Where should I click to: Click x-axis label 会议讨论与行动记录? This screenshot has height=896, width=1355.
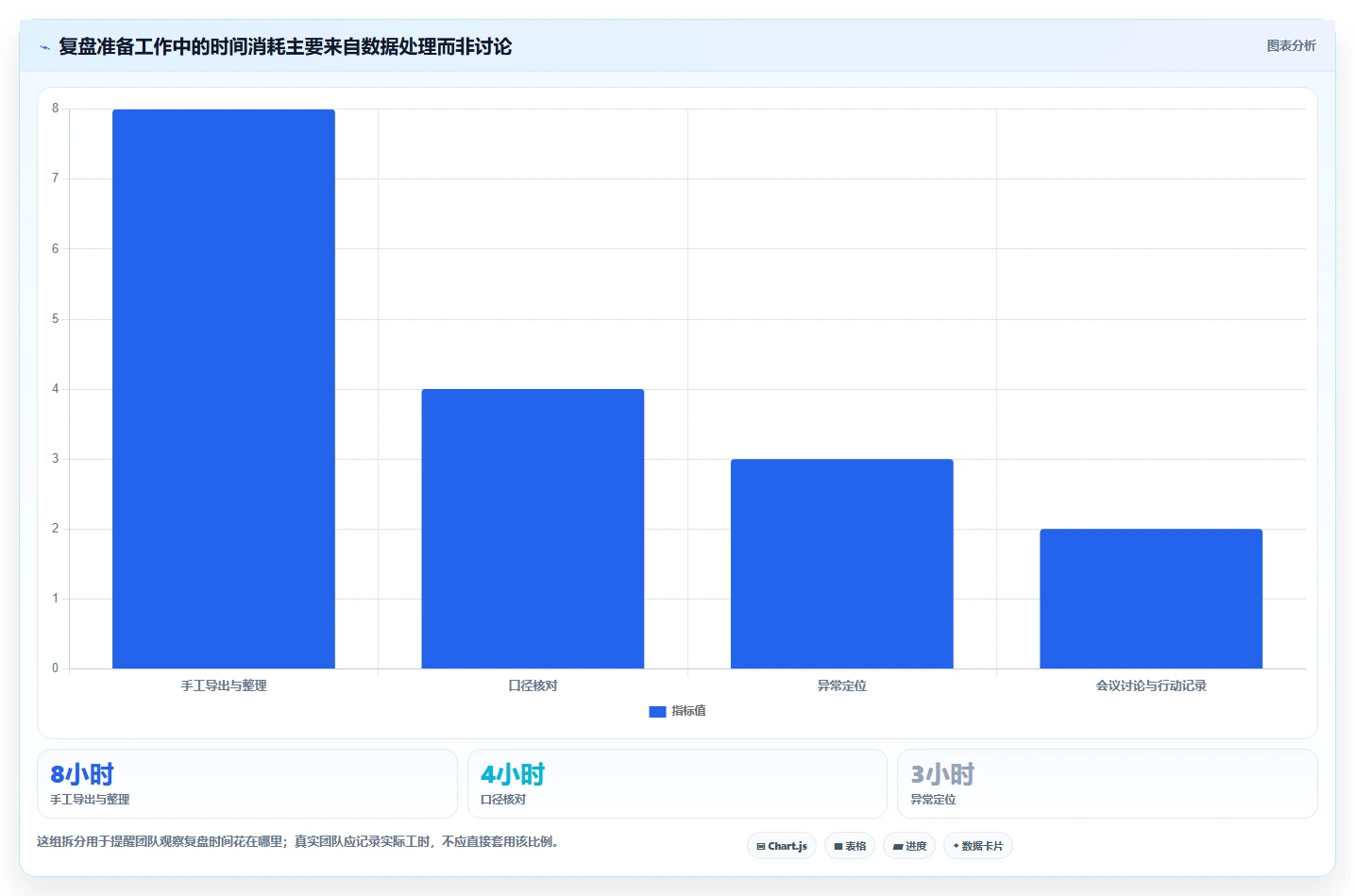[x=1151, y=685]
